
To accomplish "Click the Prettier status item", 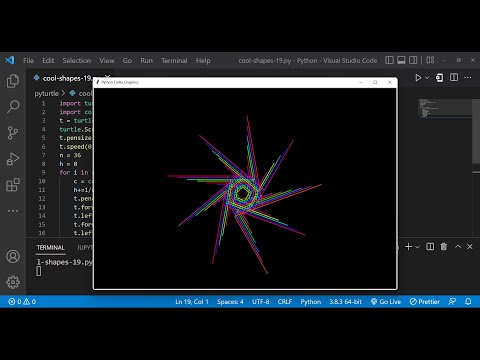I will [425, 302].
